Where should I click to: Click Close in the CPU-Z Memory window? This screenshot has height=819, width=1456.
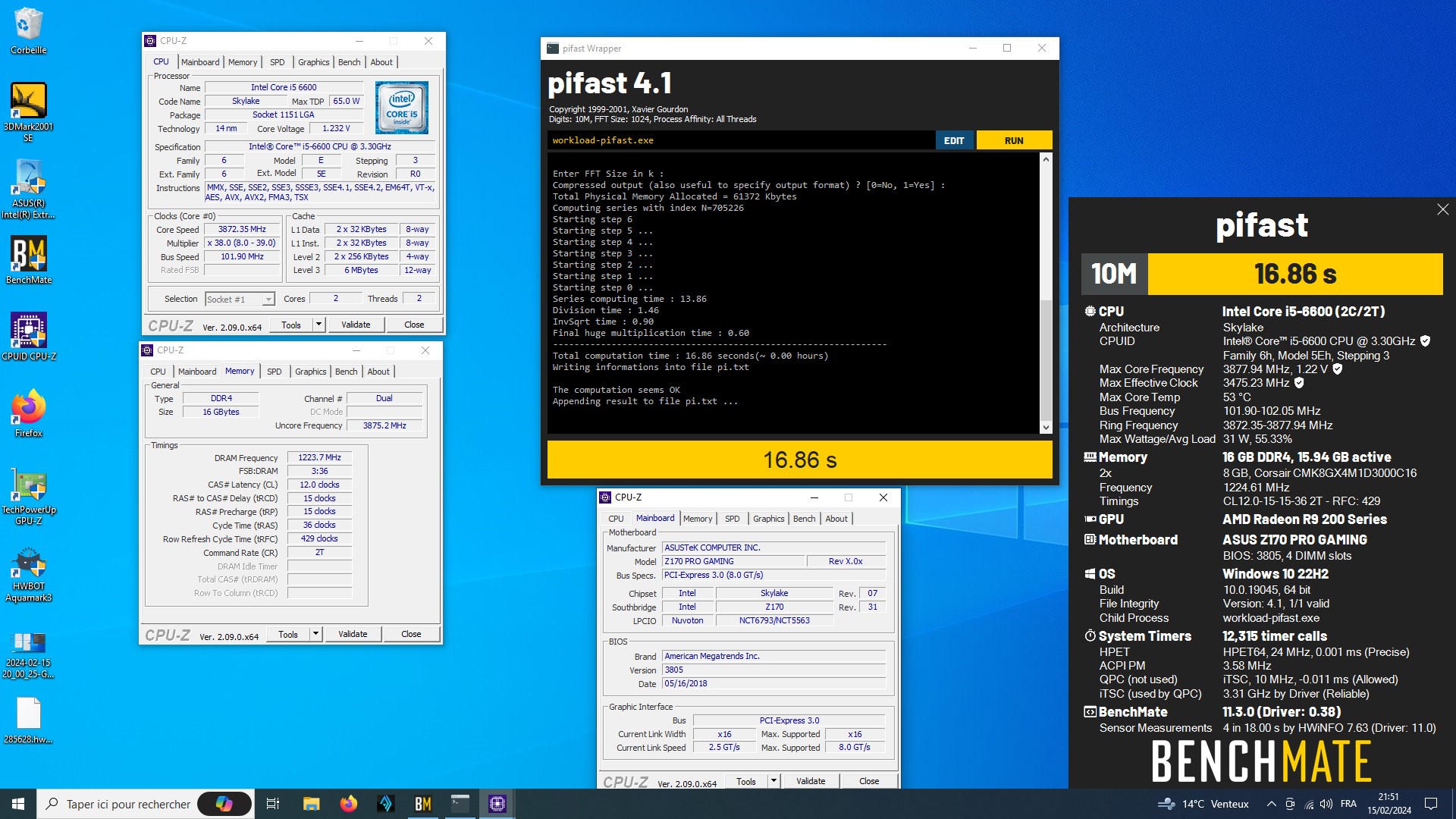coord(411,634)
